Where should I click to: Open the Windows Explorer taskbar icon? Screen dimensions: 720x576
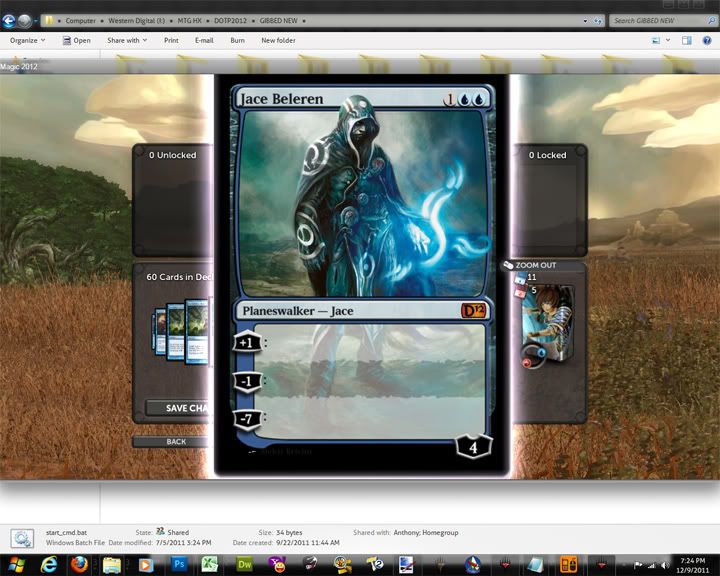click(x=112, y=564)
